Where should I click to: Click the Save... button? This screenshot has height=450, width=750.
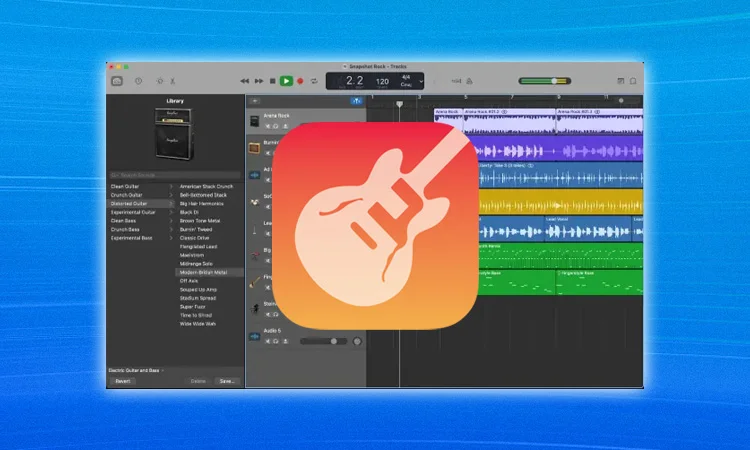click(227, 381)
